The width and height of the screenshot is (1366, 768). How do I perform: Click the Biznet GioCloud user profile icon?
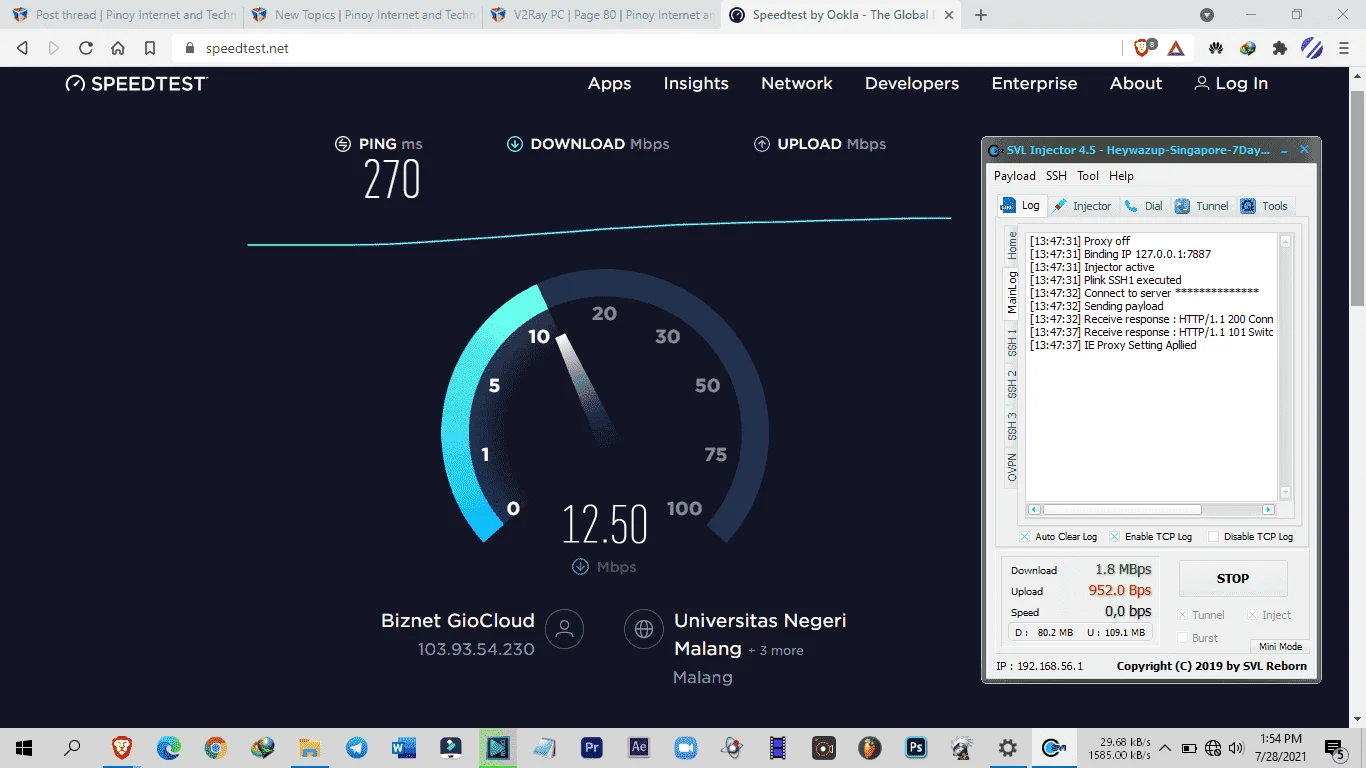click(x=565, y=629)
